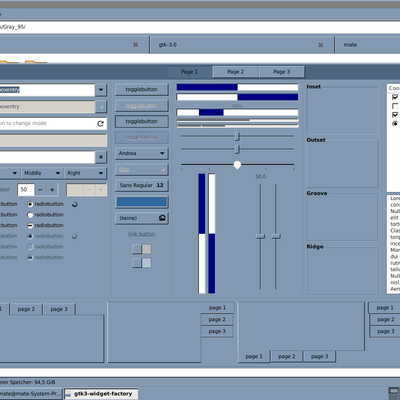400x400 pixels.
Task: Open the Sans Regular 12 font chooser
Action: click(x=142, y=185)
